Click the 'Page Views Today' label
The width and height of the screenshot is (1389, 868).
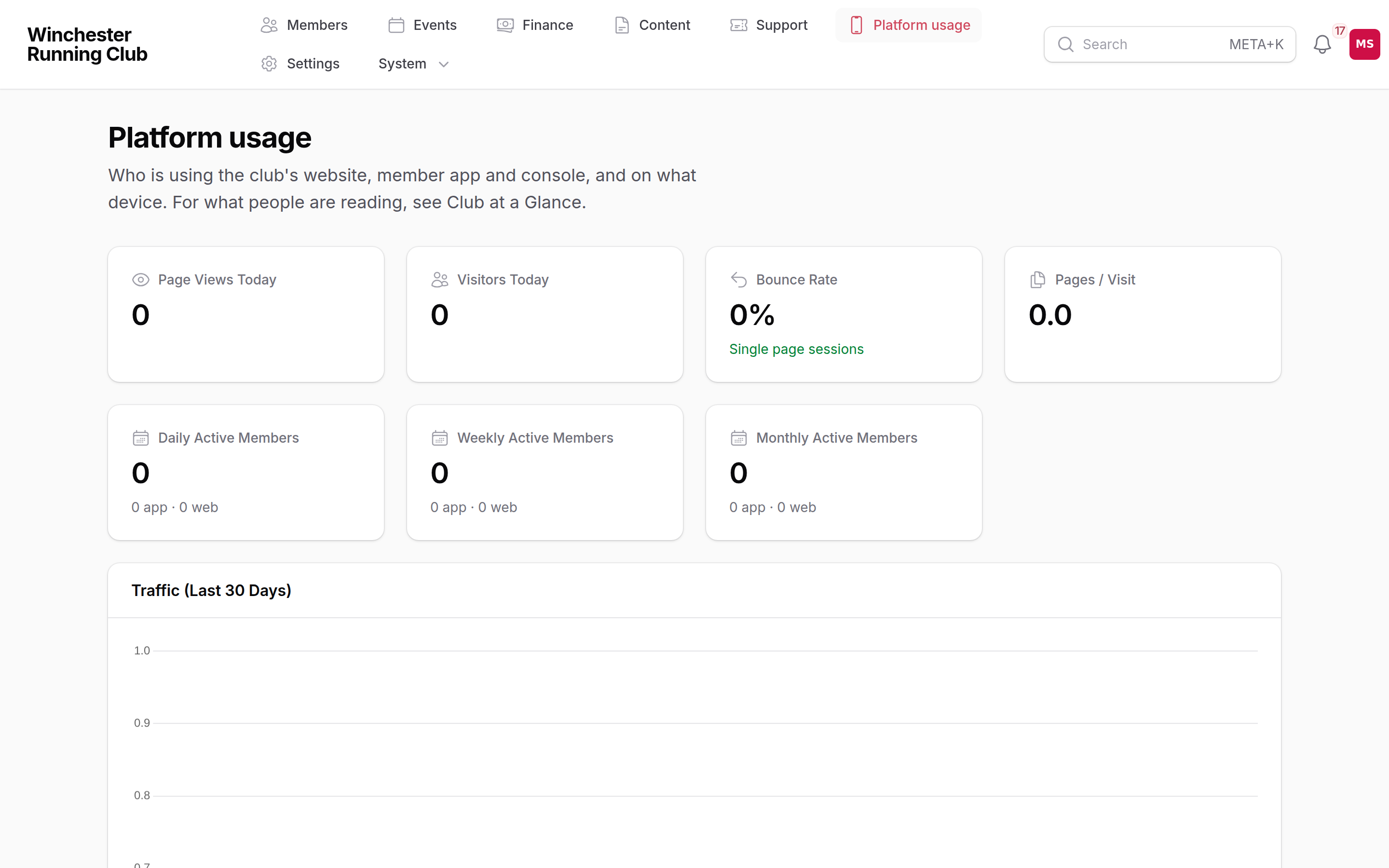pyautogui.click(x=217, y=280)
